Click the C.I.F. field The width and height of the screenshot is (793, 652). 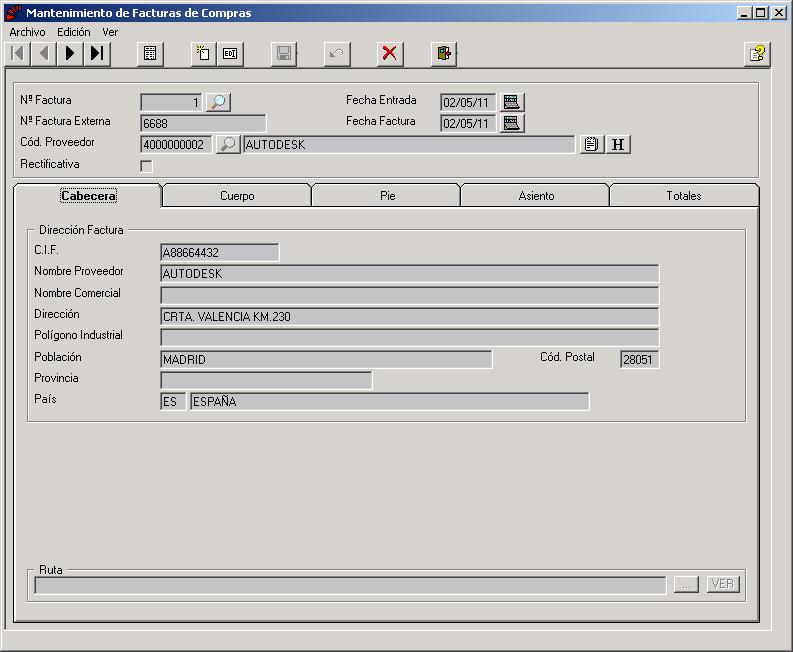click(x=219, y=252)
